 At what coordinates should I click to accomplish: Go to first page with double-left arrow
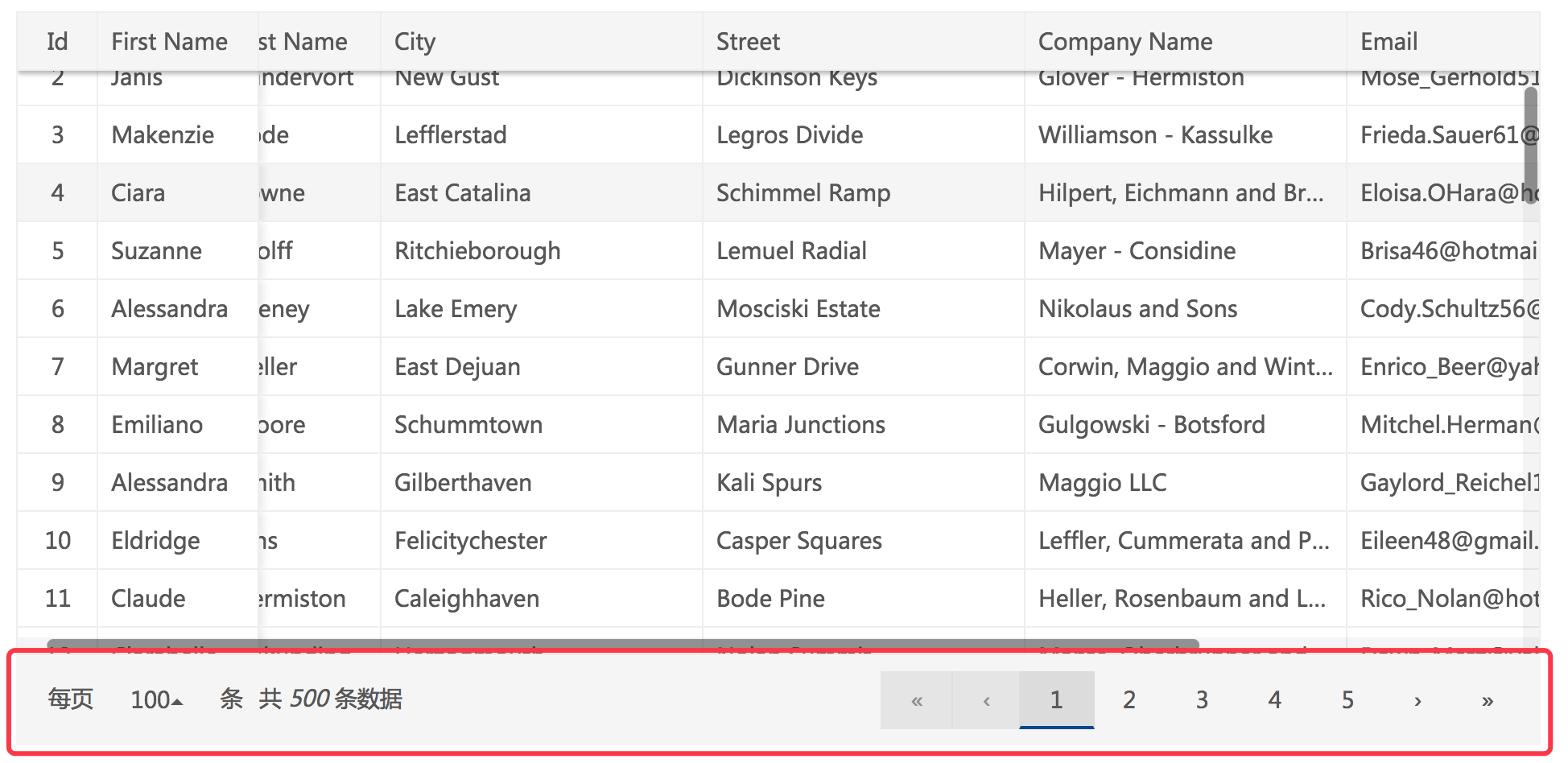point(916,700)
